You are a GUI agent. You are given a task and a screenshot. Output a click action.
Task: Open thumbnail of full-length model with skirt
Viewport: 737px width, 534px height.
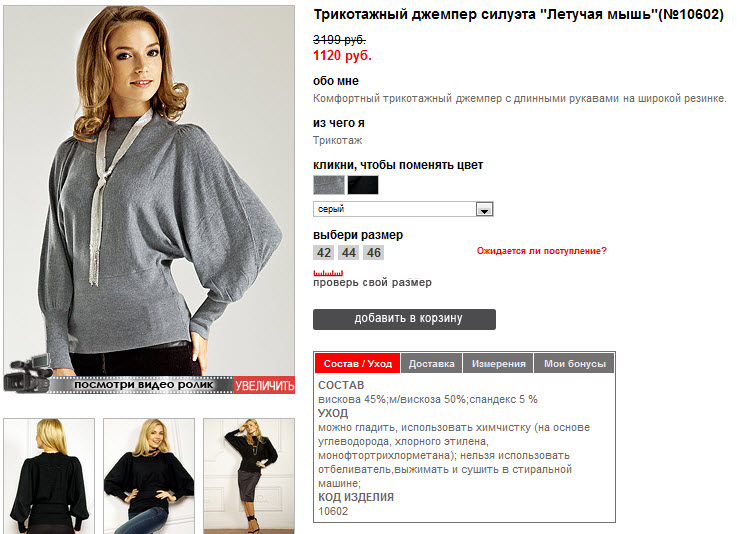[x=249, y=476]
